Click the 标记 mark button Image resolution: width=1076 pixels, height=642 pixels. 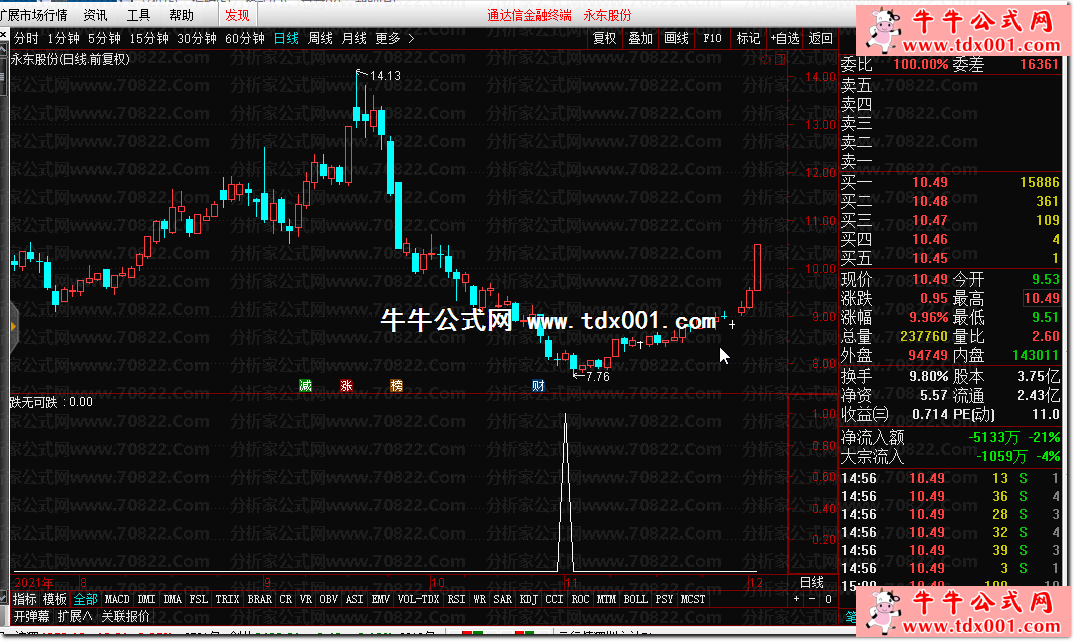coord(748,38)
